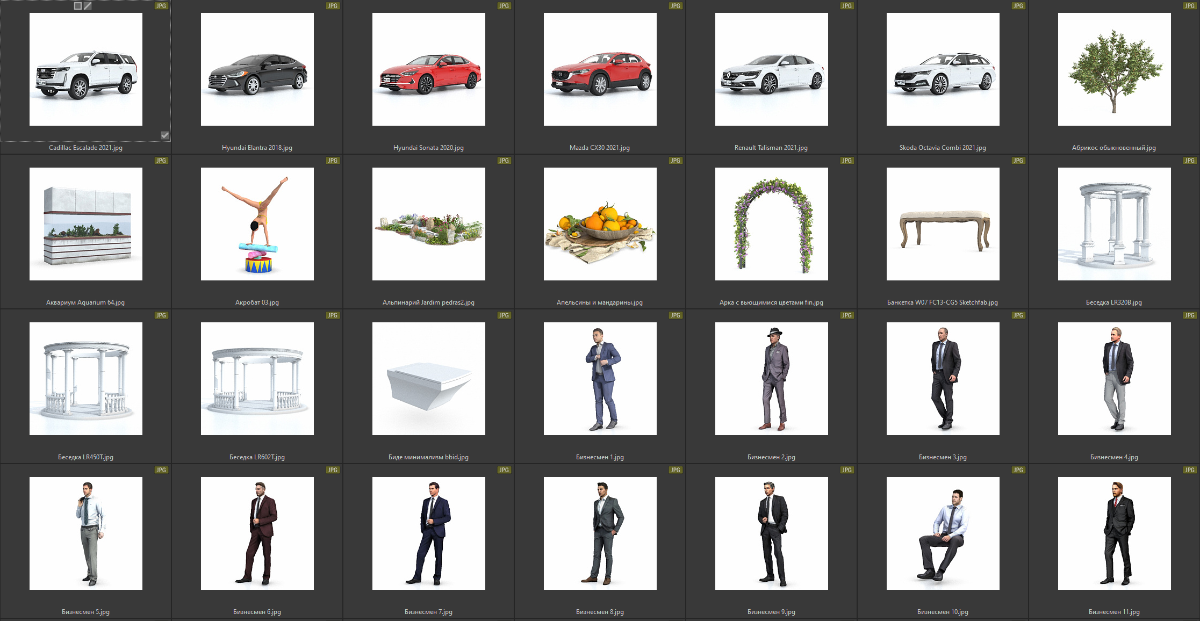Select the flower arch thumbnail

point(771,224)
